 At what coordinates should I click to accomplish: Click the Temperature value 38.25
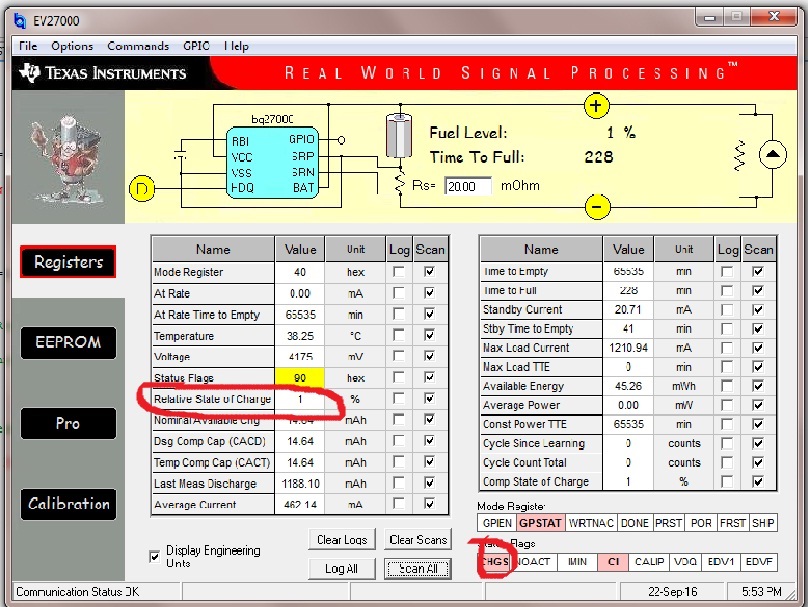[x=300, y=336]
